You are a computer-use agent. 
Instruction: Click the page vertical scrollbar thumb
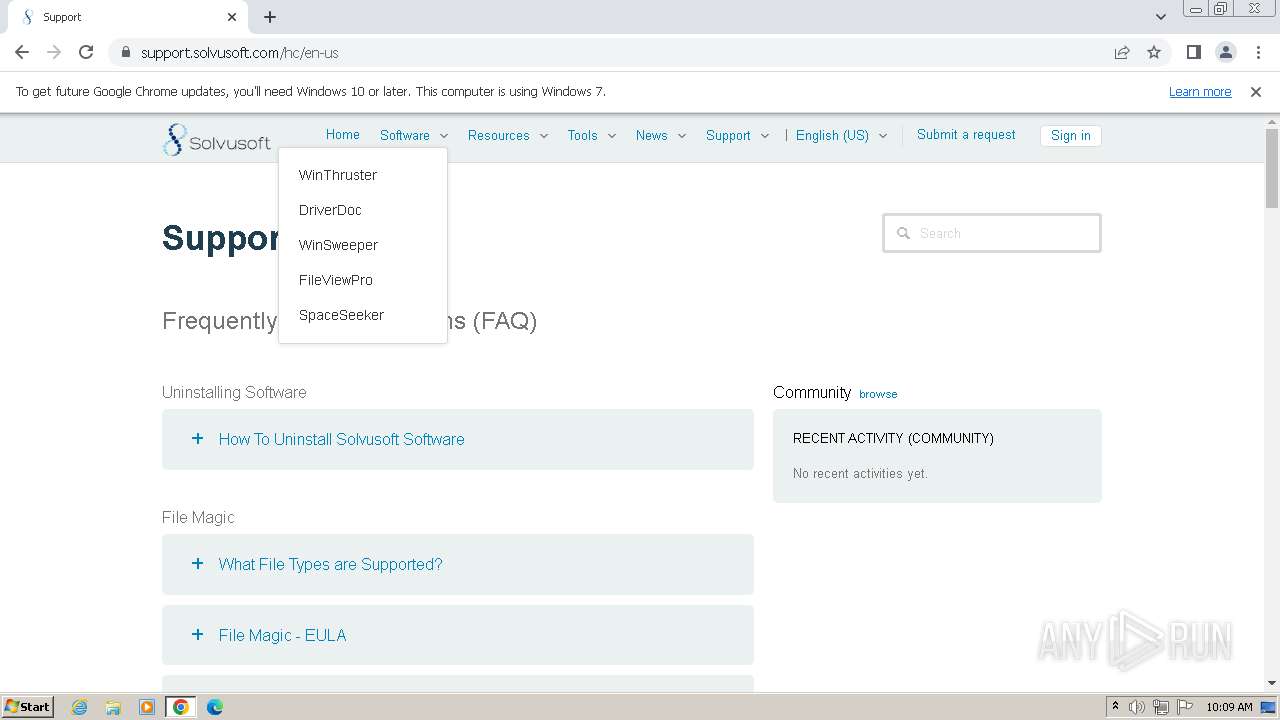pos(1272,168)
